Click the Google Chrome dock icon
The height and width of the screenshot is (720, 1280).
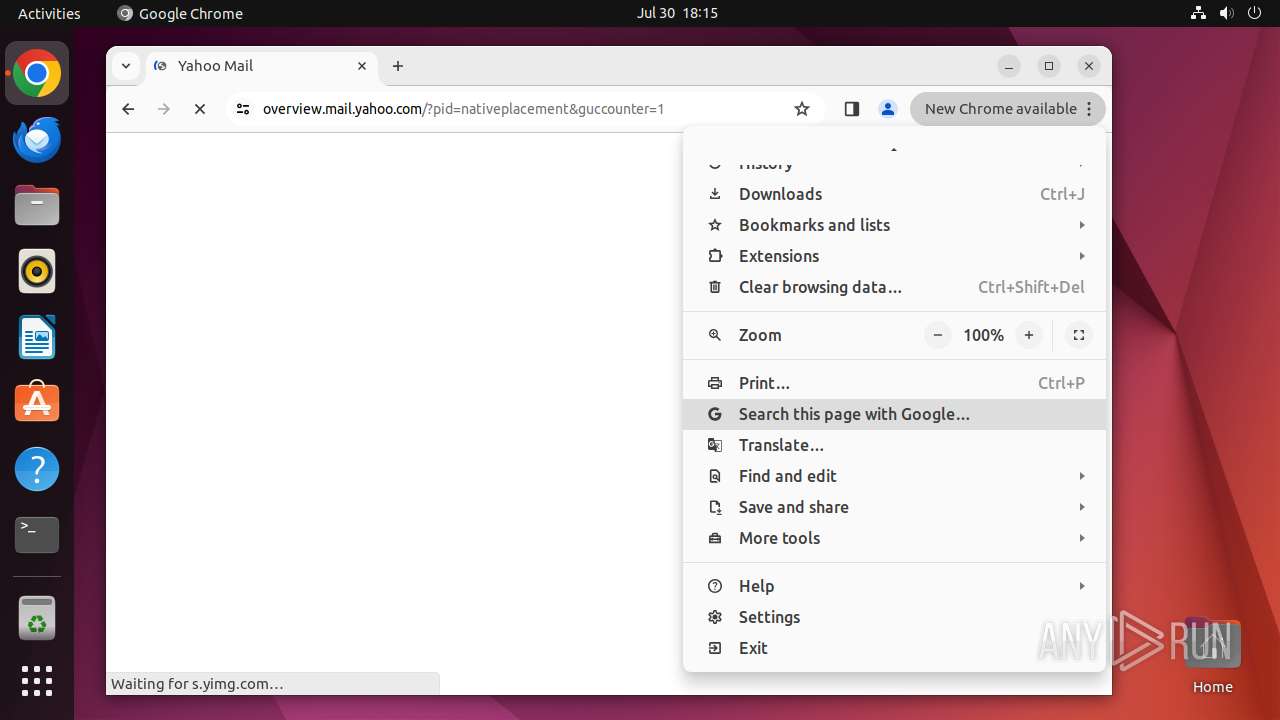37,73
